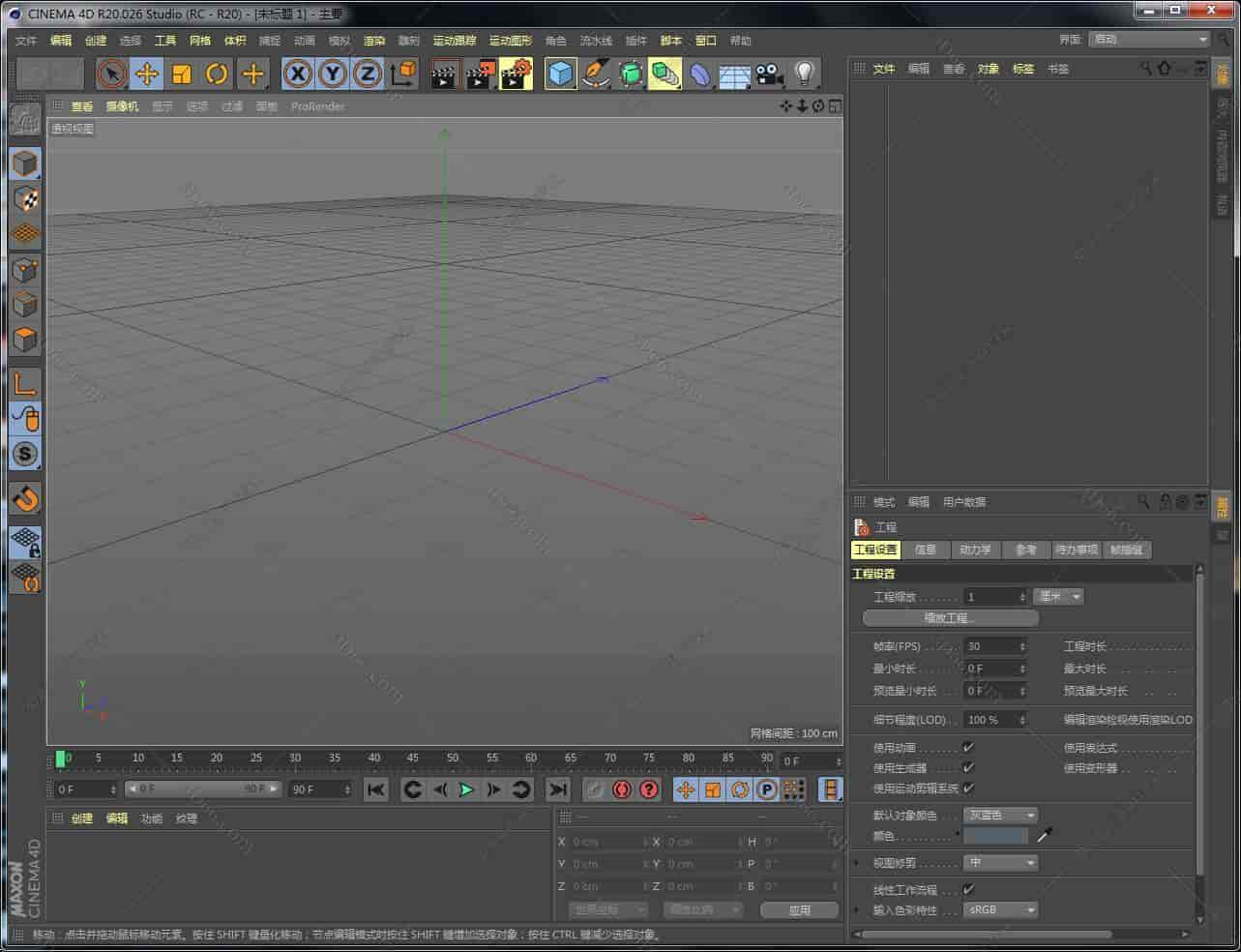The height and width of the screenshot is (952, 1241).
Task: Go to start of animation
Action: coord(376,789)
